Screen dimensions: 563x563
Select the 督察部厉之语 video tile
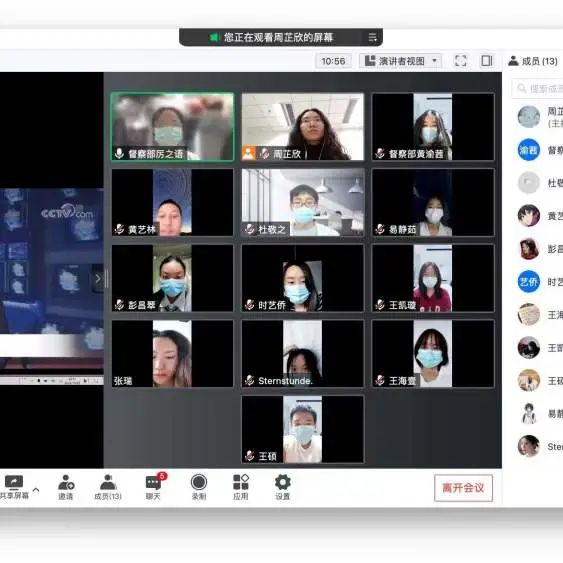[173, 127]
